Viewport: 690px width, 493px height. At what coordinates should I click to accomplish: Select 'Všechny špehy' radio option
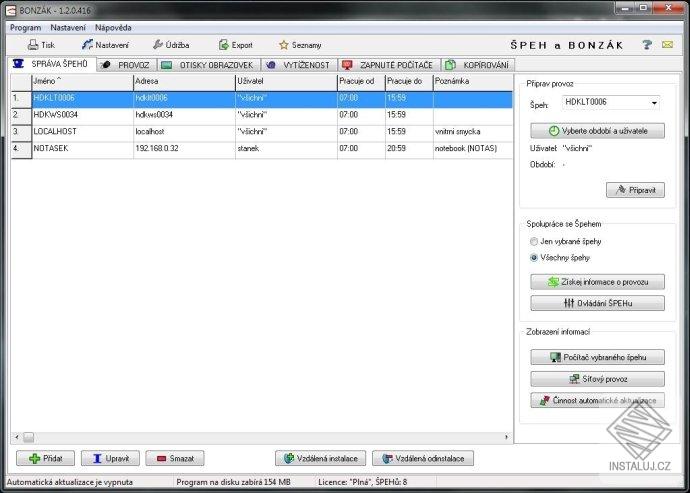(534, 258)
